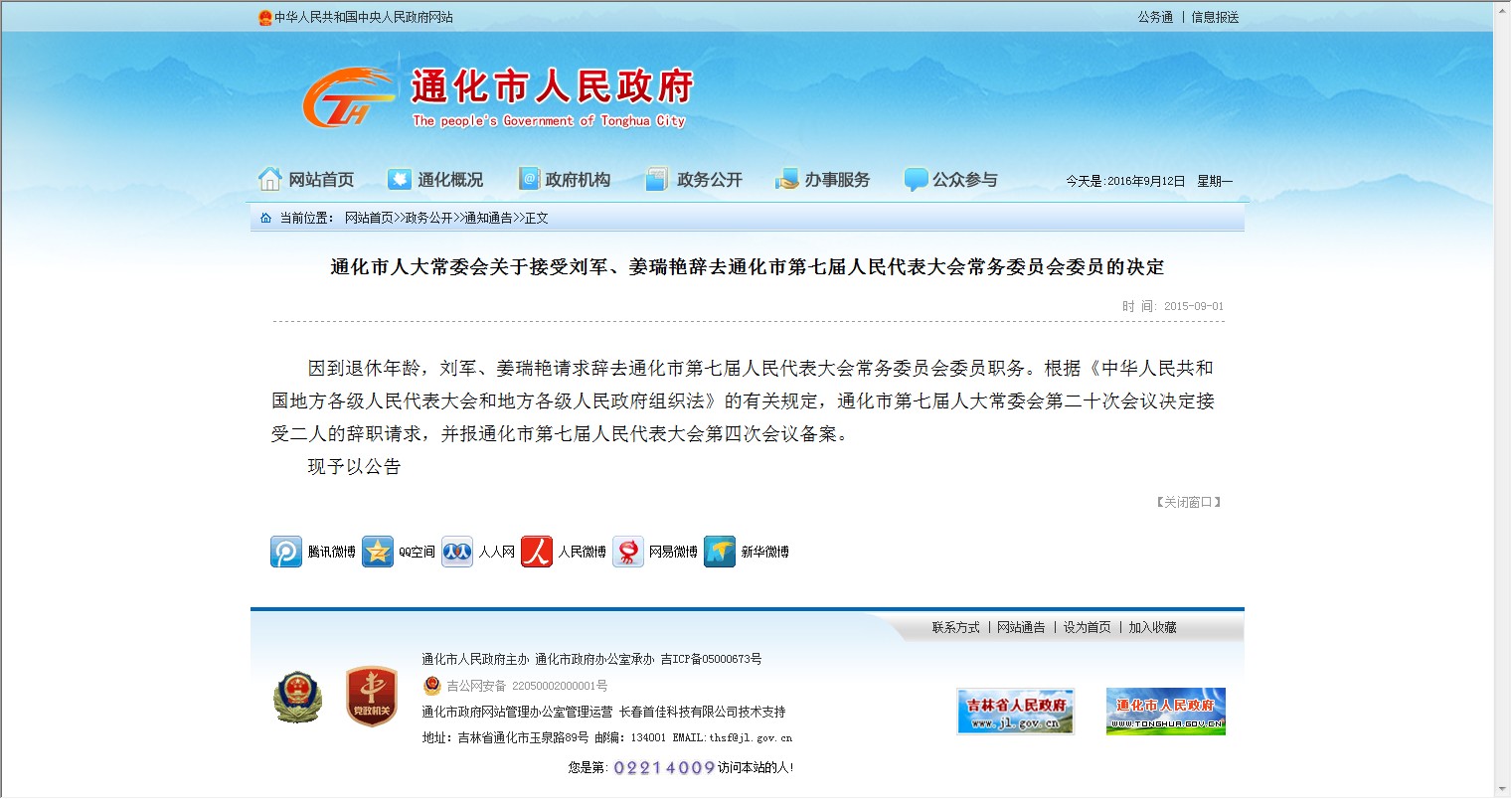Open 政务公开 in the navigation bar

click(694, 180)
